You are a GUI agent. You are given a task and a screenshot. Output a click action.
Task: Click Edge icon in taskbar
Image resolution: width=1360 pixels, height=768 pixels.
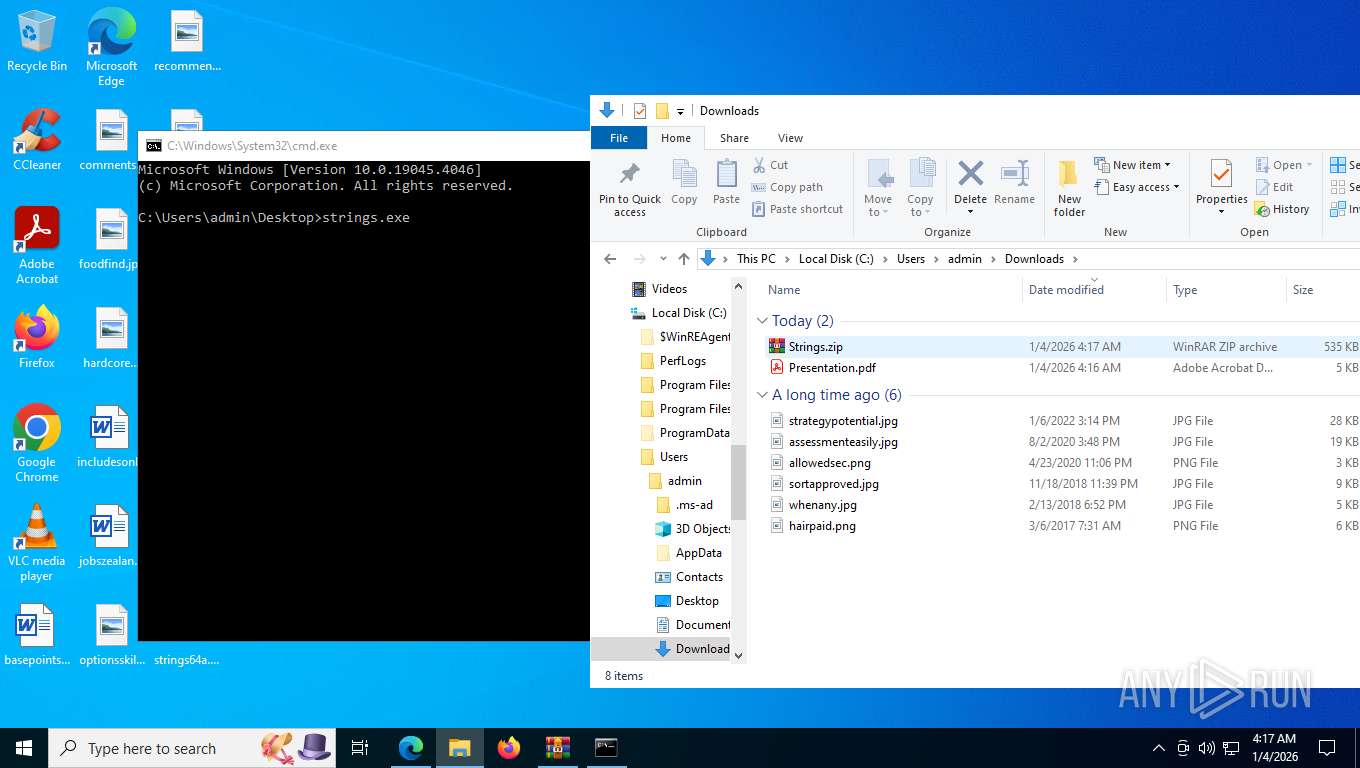pos(411,747)
